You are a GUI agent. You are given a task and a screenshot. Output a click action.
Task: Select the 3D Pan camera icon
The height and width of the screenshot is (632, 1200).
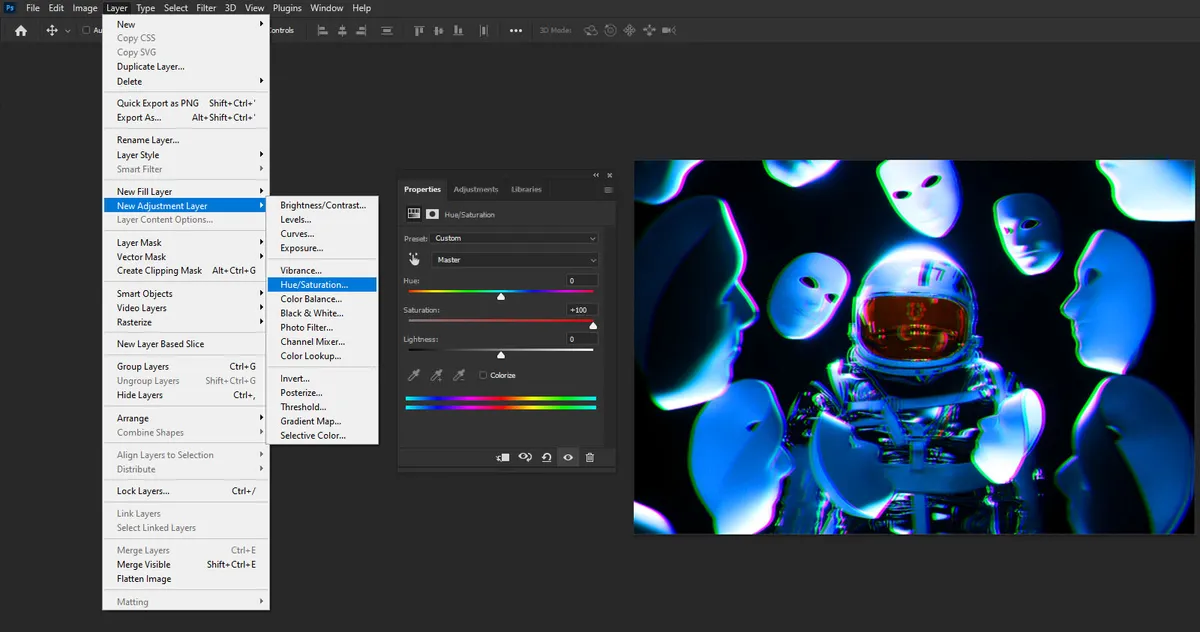pos(629,31)
